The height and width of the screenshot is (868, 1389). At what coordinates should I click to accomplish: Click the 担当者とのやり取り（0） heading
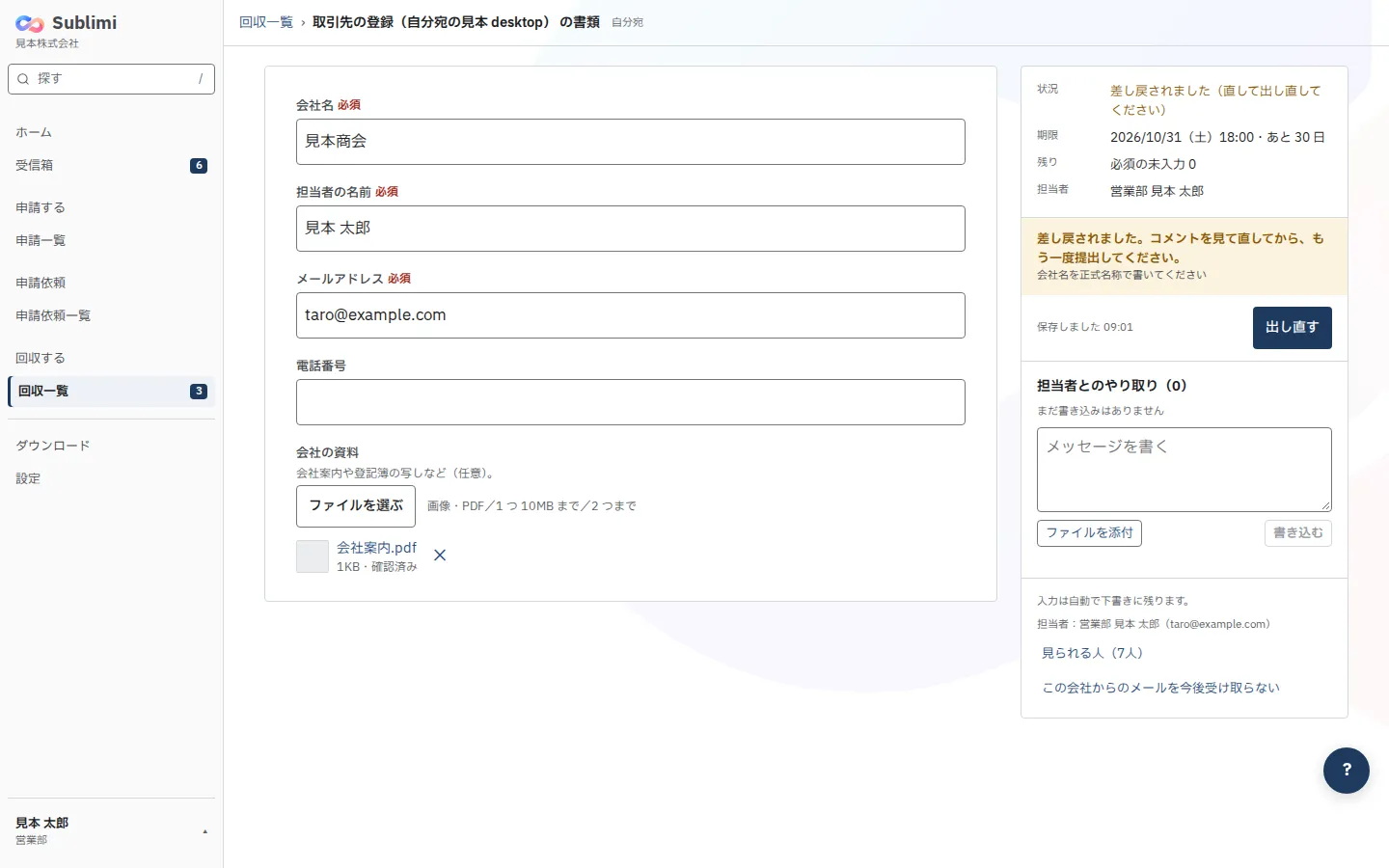1112,386
